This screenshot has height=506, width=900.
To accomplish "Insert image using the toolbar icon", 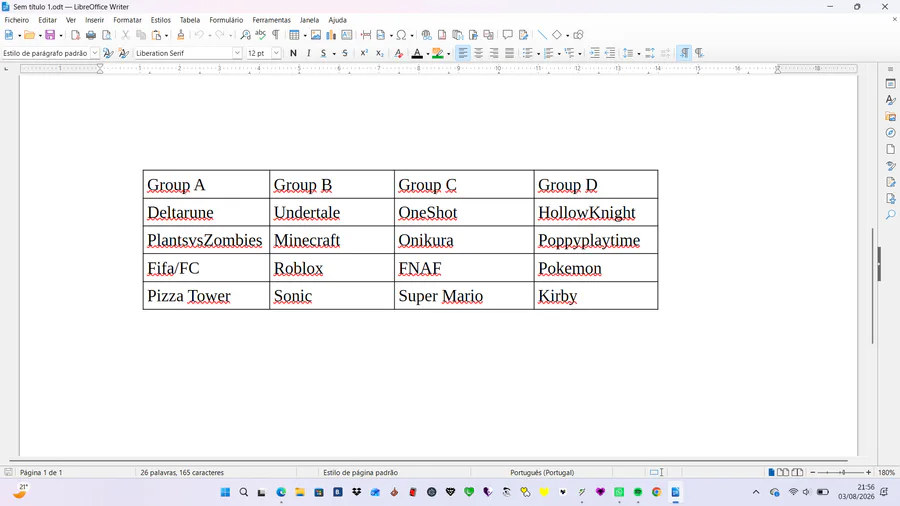I will coord(316,35).
